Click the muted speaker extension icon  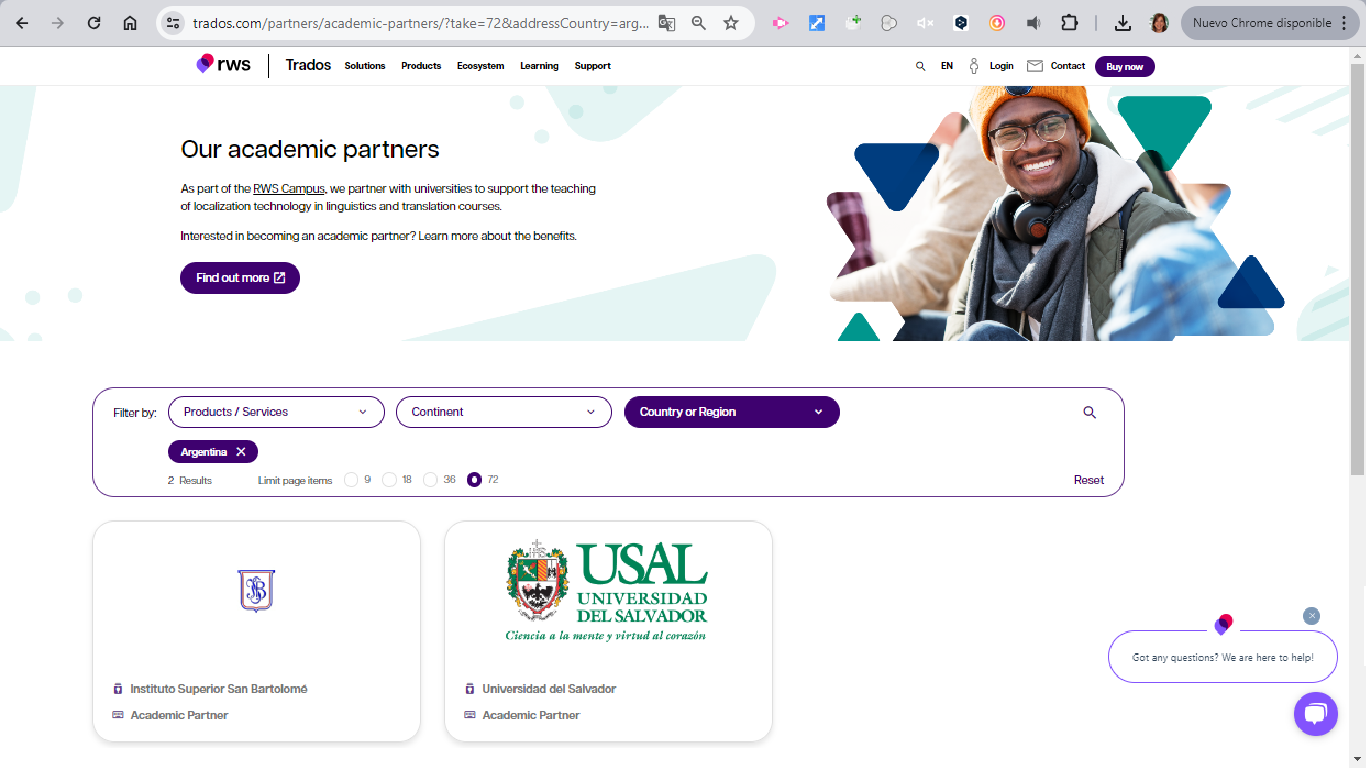(925, 23)
